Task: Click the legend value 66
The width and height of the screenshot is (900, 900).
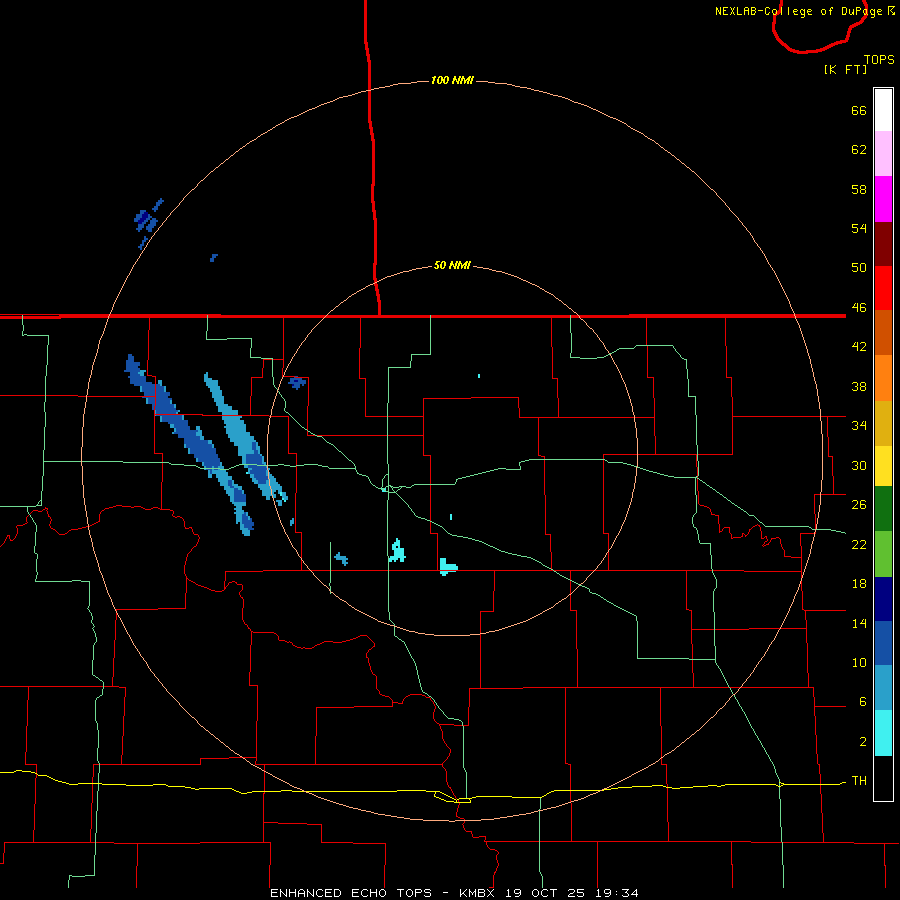Action: (859, 111)
